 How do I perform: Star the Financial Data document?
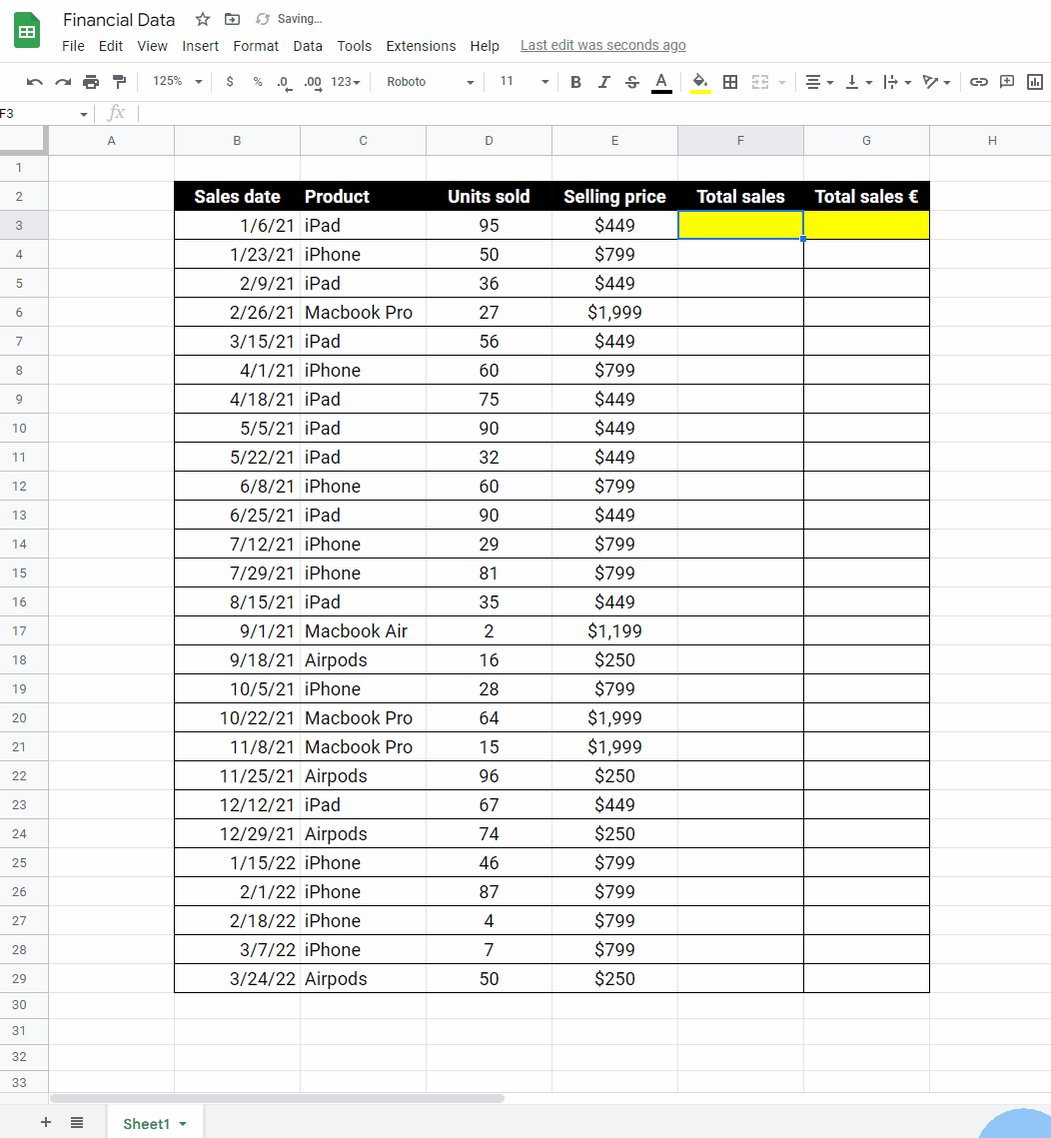[203, 20]
